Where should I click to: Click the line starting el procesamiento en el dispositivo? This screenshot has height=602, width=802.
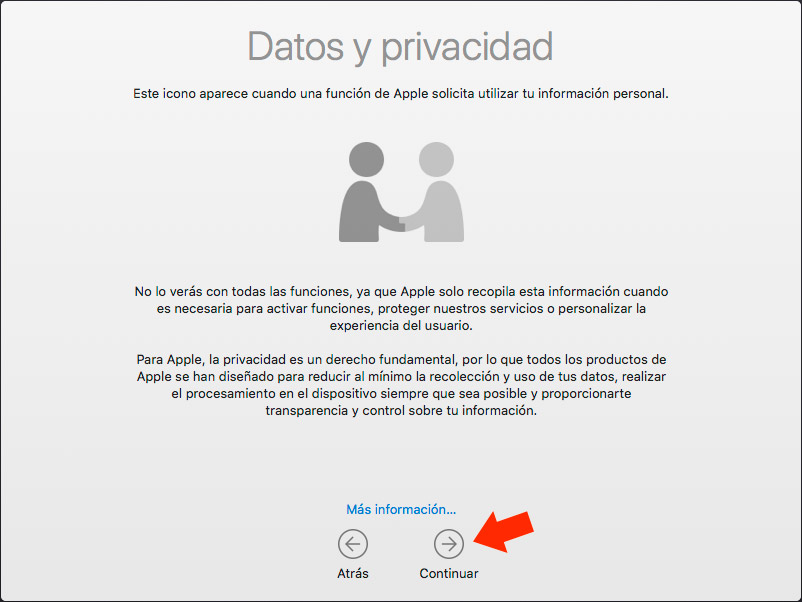point(401,394)
